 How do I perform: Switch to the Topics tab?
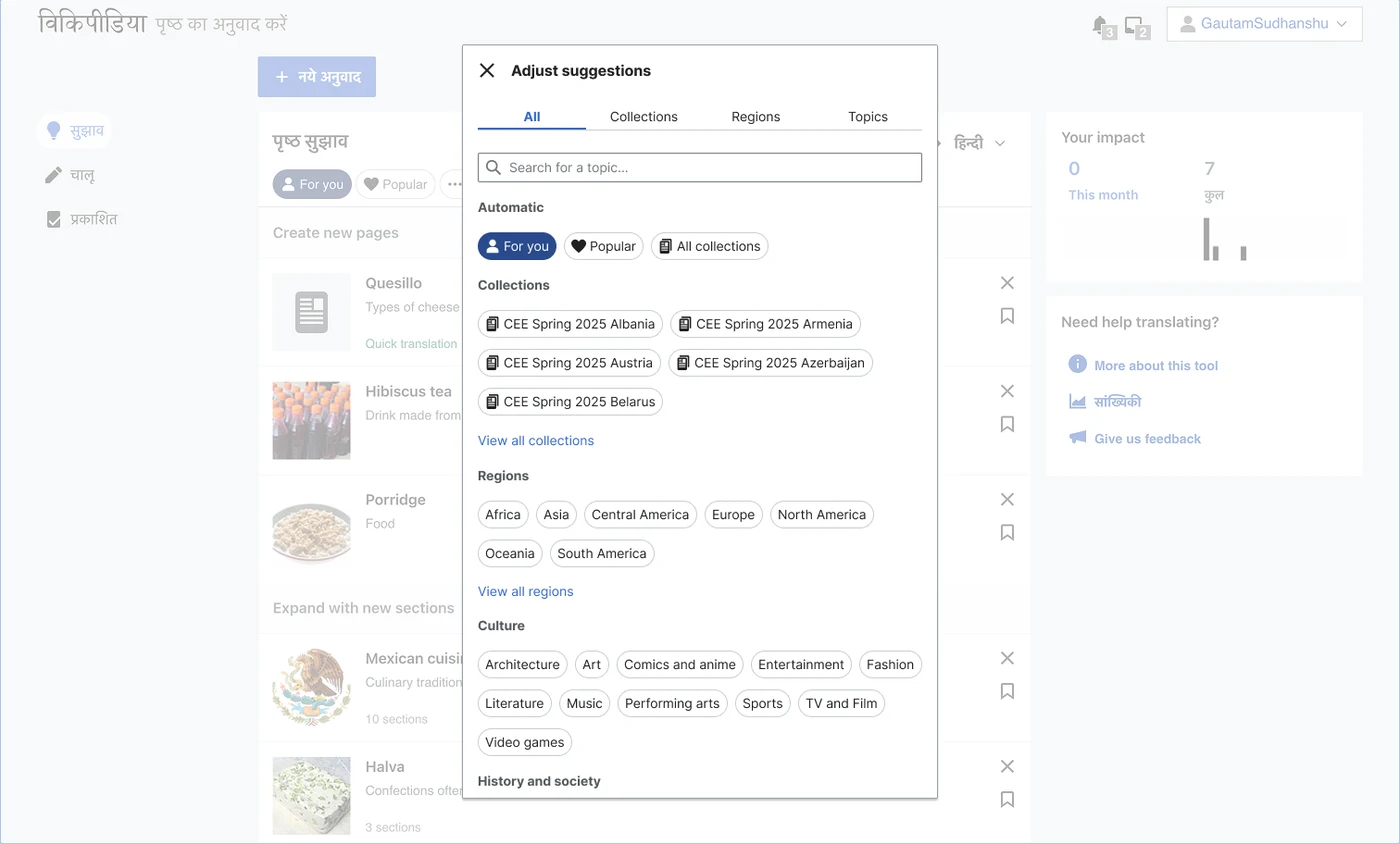tap(868, 117)
